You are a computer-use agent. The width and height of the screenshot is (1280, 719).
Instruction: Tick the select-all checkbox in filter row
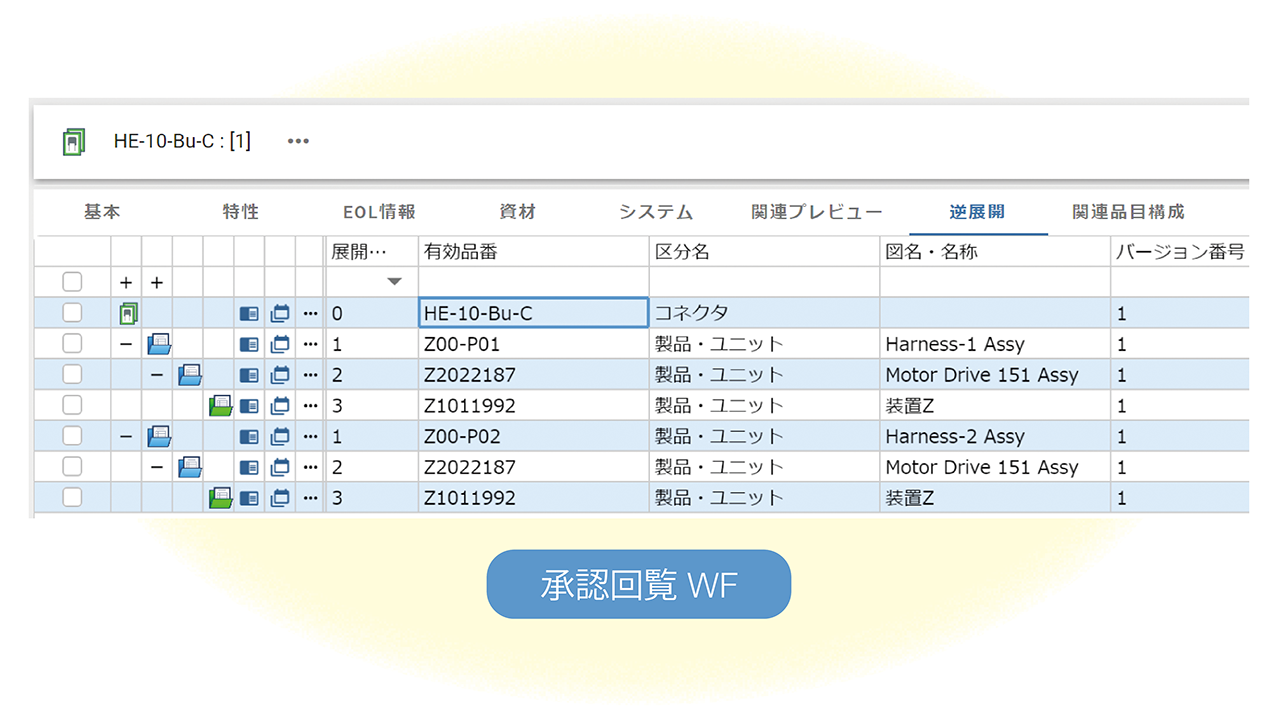coord(72,283)
